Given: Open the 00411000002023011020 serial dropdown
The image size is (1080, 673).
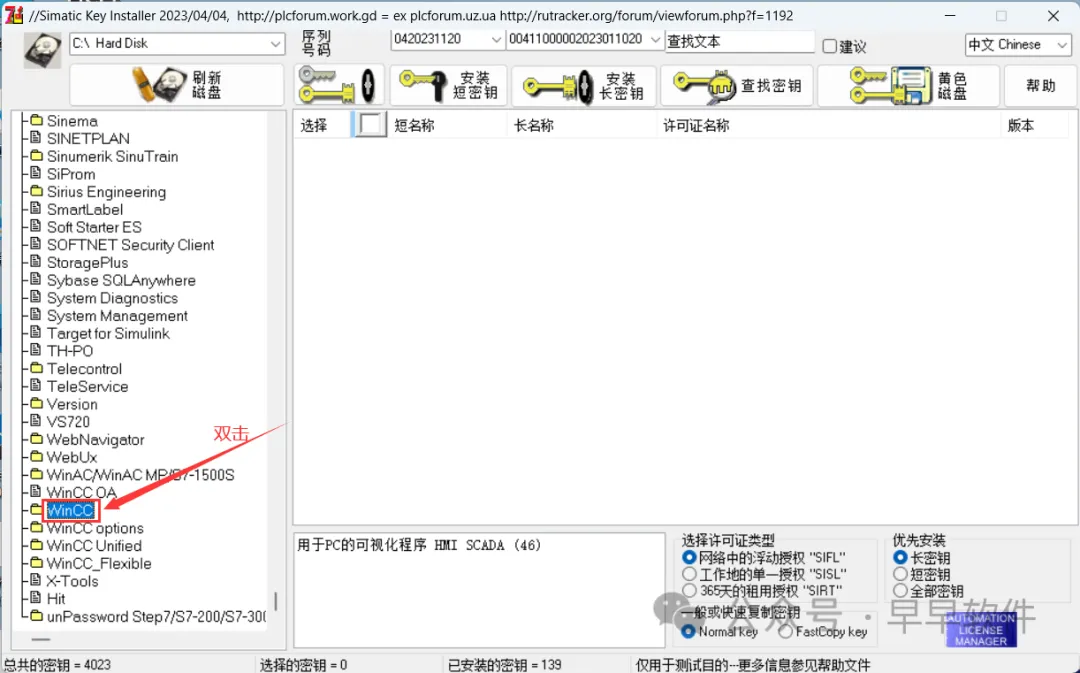Looking at the screenshot, I should point(585,39).
